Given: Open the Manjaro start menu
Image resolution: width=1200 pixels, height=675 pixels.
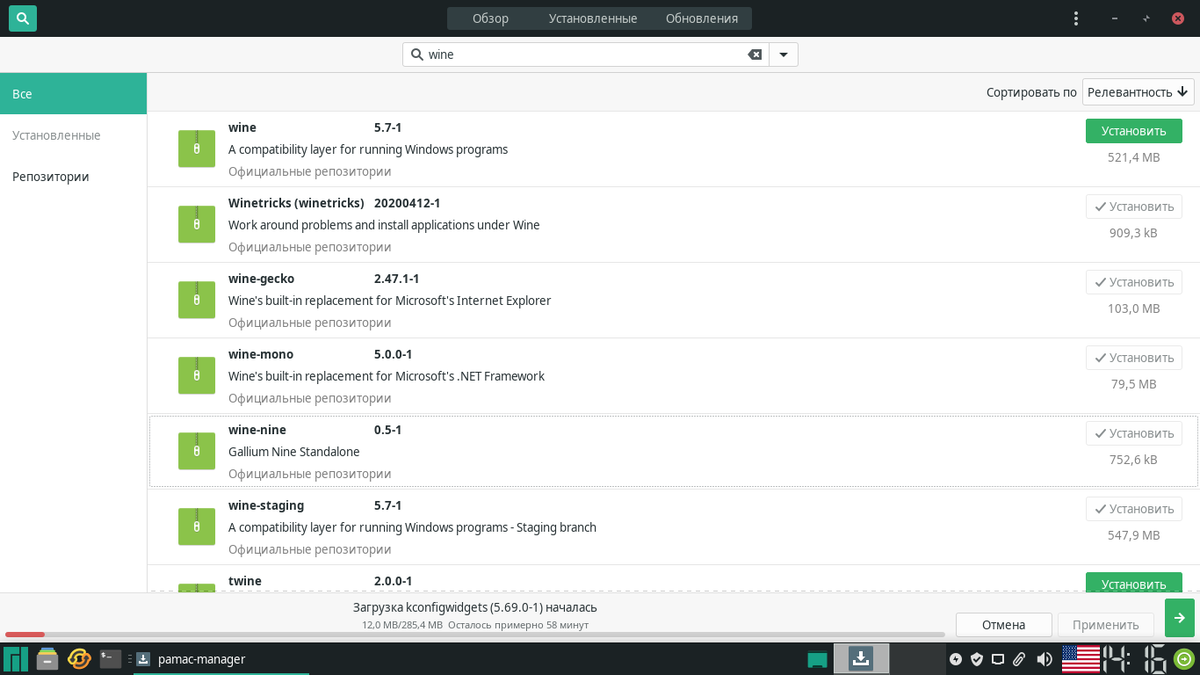Looking at the screenshot, I should [x=16, y=659].
